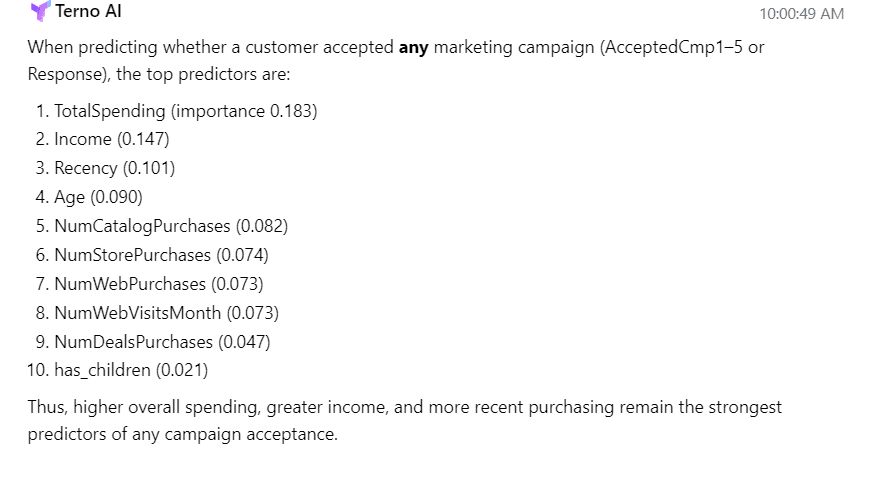
Task: Click the Terno AI logo icon
Action: [x=39, y=12]
